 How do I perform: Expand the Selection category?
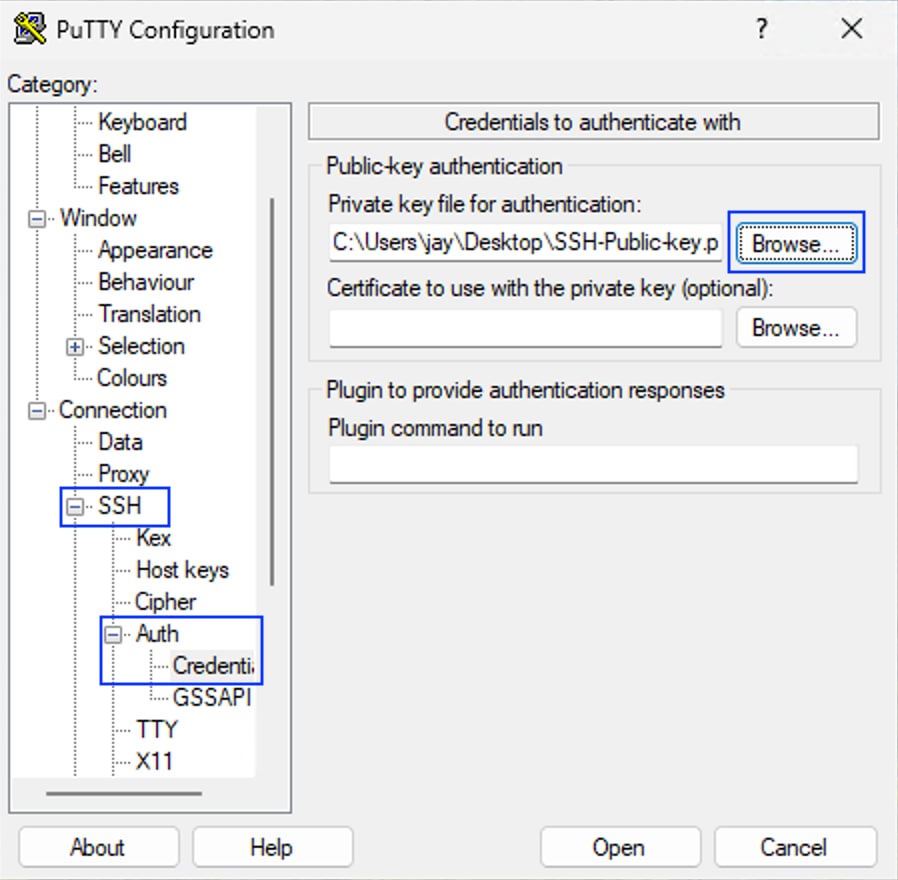75,346
